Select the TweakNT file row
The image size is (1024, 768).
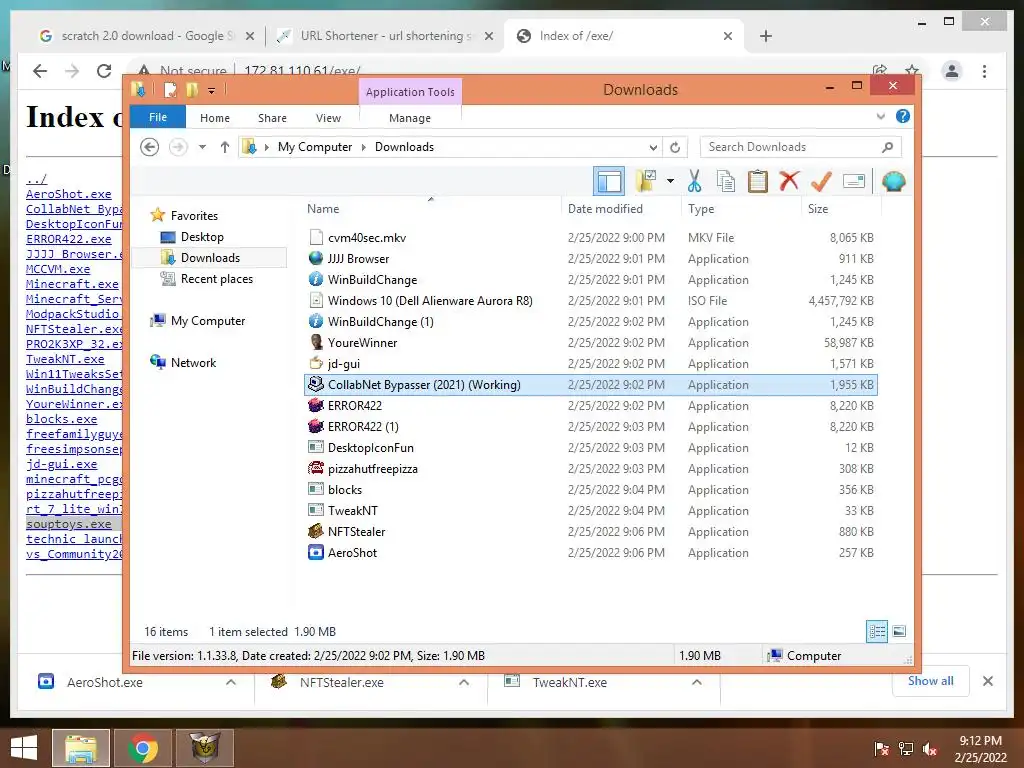[x=591, y=511]
